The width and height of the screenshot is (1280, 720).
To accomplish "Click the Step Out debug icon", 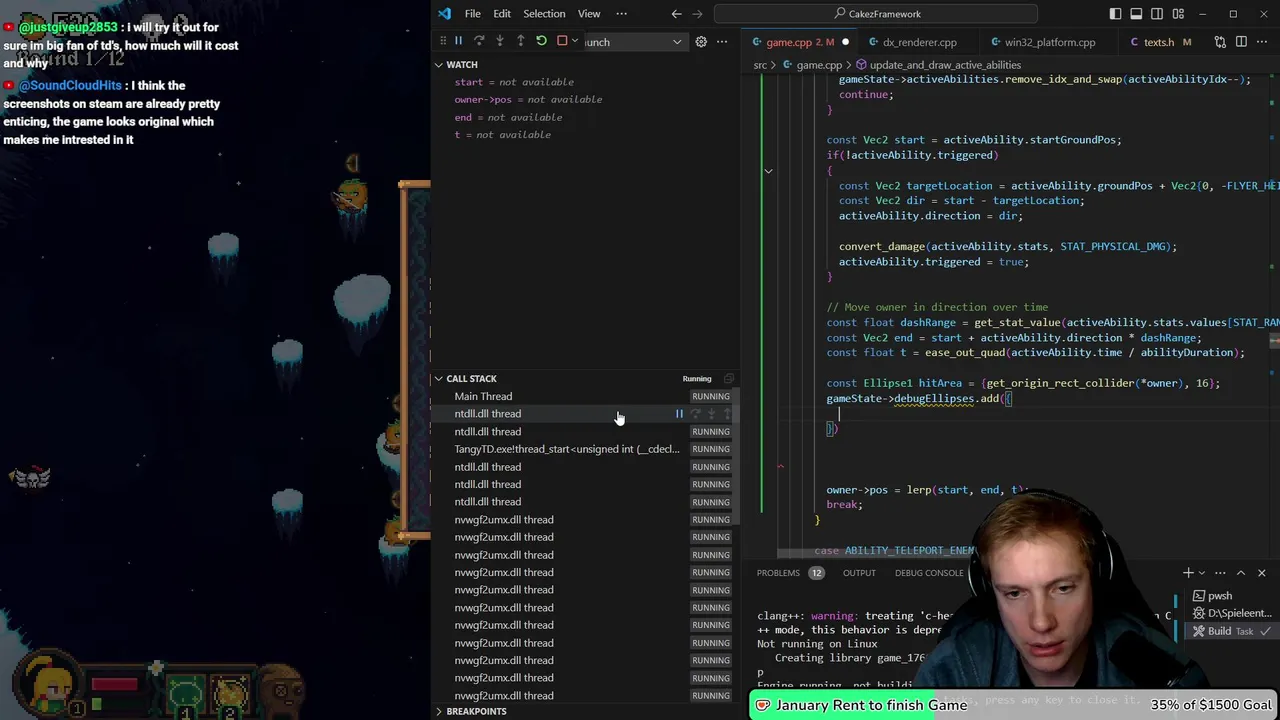I will [520, 41].
